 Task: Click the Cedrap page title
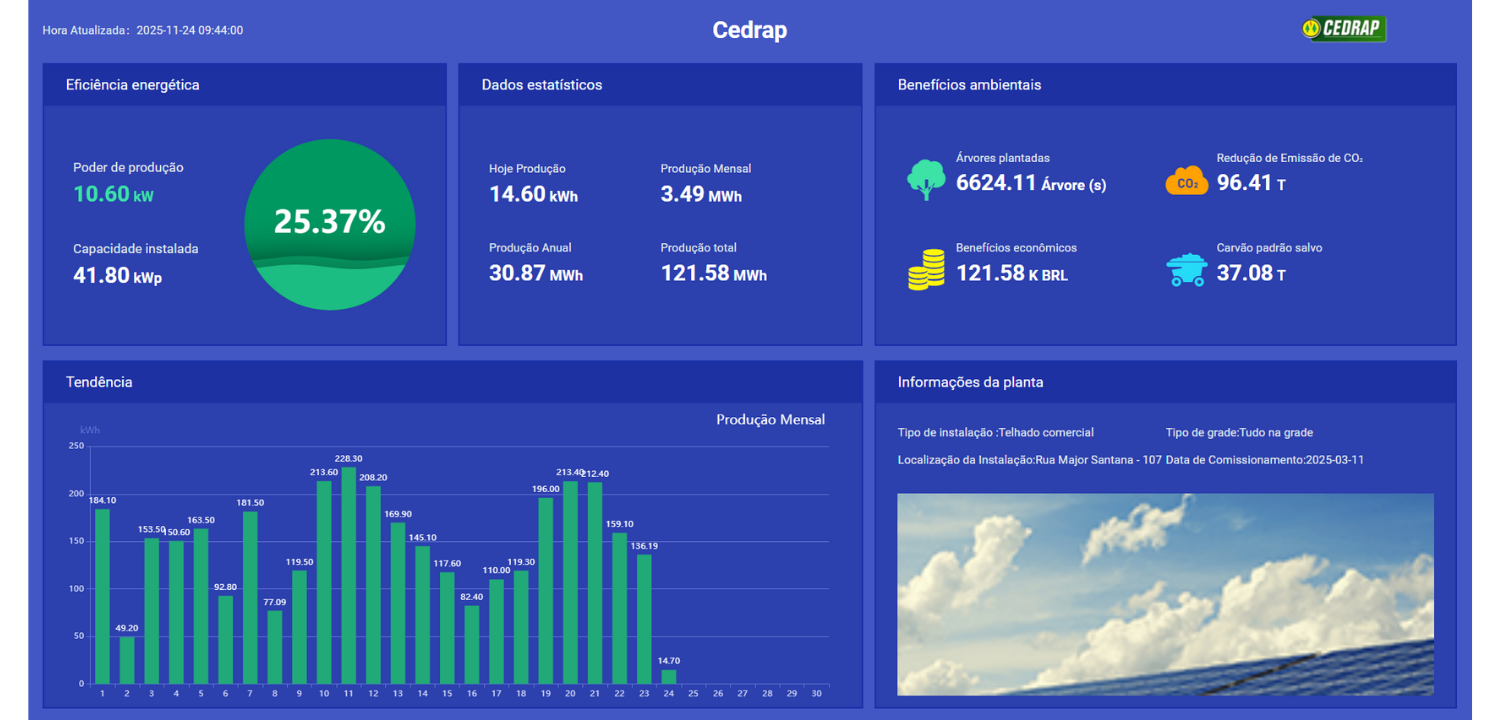pos(749,30)
